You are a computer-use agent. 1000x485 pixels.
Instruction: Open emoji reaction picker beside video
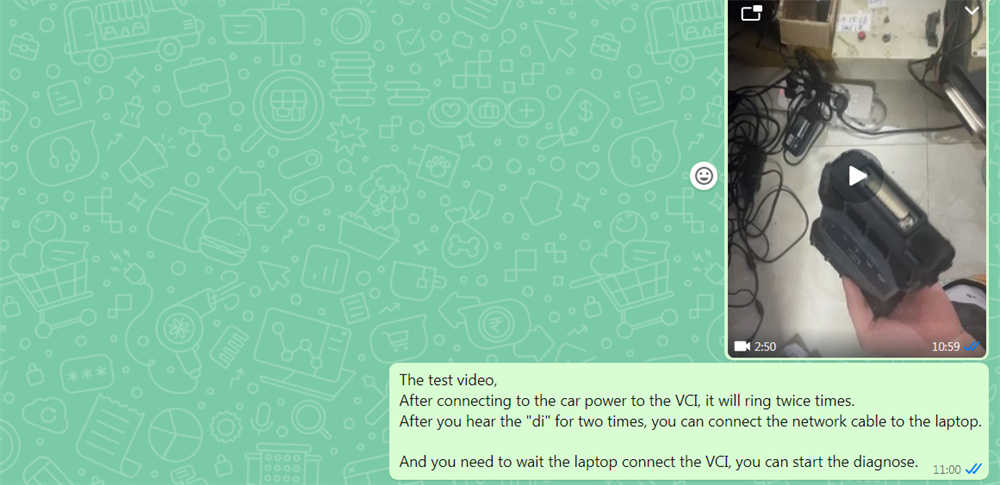703,176
